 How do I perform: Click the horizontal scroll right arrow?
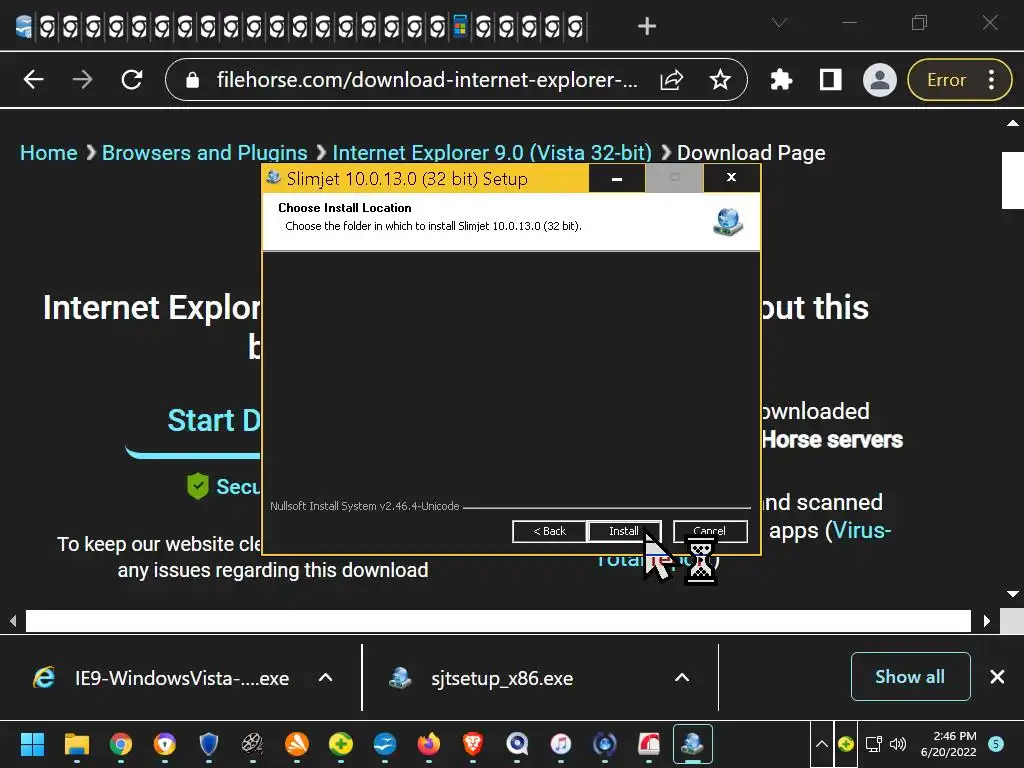point(986,621)
